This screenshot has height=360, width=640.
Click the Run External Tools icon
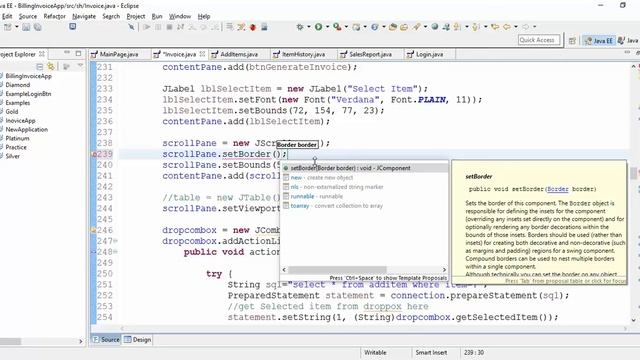pos(337,27)
